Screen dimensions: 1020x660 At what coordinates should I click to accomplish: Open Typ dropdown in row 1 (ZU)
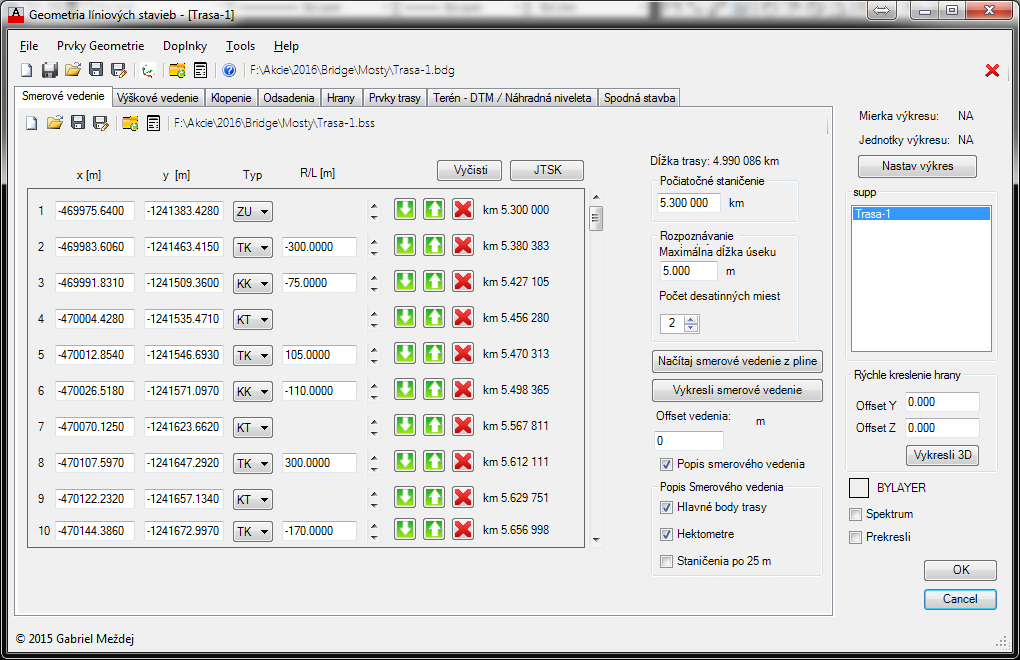tap(253, 211)
